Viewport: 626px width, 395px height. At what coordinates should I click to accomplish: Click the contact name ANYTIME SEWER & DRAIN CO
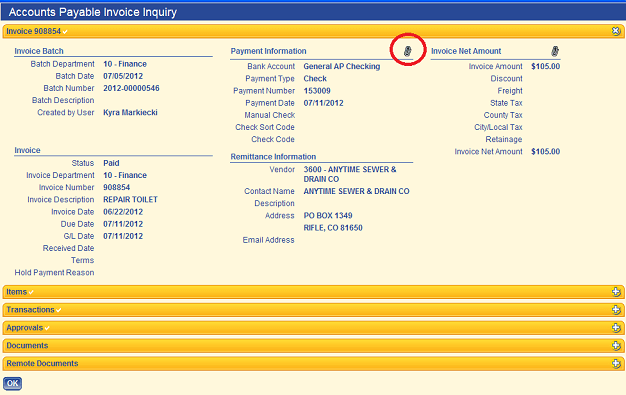pyautogui.click(x=357, y=191)
